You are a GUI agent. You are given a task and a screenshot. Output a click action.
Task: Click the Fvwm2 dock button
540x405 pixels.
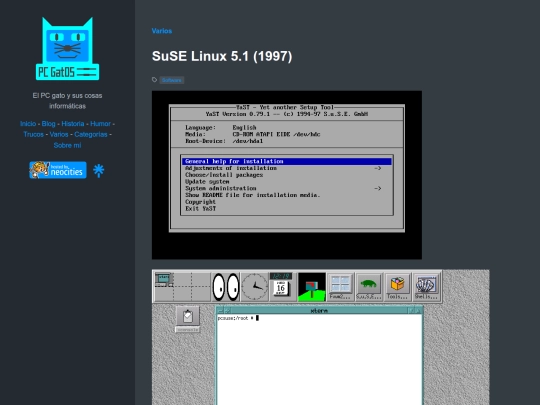(x=340, y=287)
